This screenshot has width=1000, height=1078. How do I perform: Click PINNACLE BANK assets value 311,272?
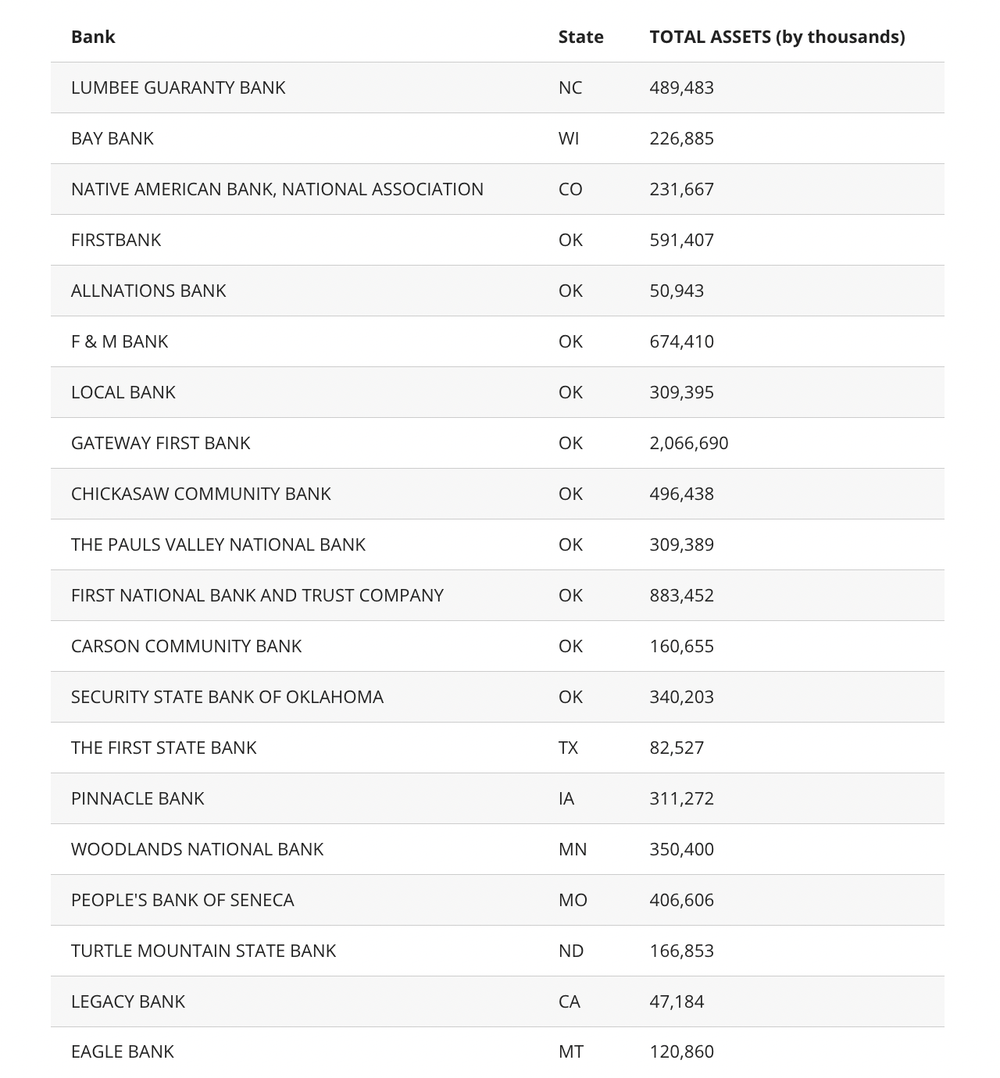[681, 799]
